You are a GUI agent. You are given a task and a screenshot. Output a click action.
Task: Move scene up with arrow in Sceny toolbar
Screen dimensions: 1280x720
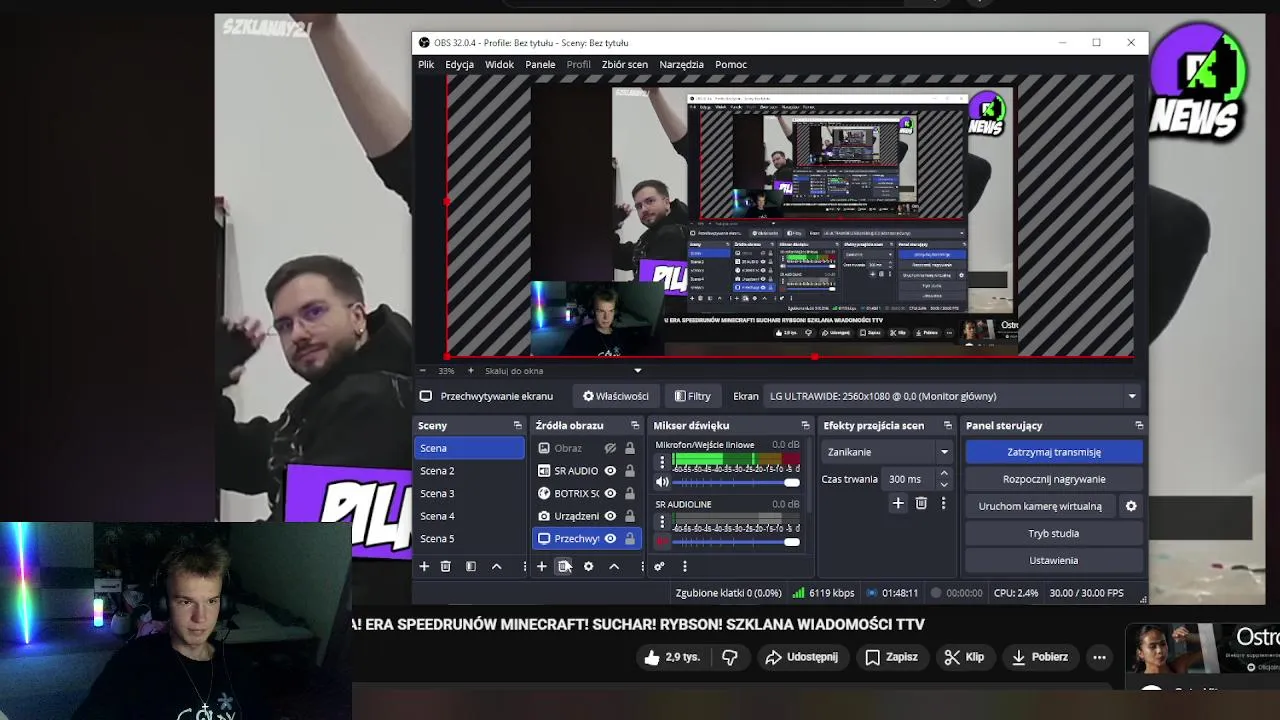[x=496, y=566]
